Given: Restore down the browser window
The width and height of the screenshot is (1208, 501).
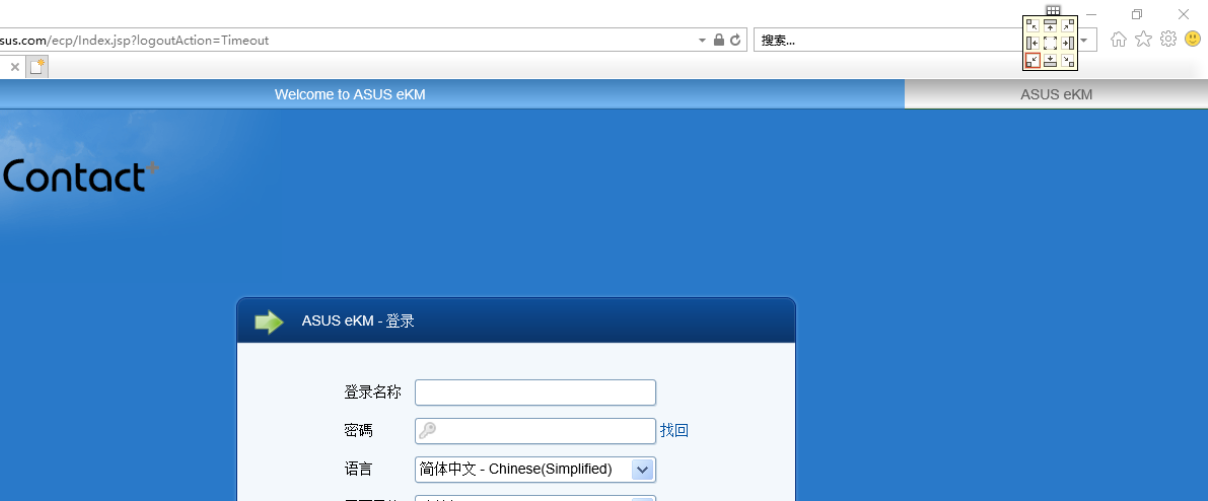Looking at the screenshot, I should coord(1137,14).
